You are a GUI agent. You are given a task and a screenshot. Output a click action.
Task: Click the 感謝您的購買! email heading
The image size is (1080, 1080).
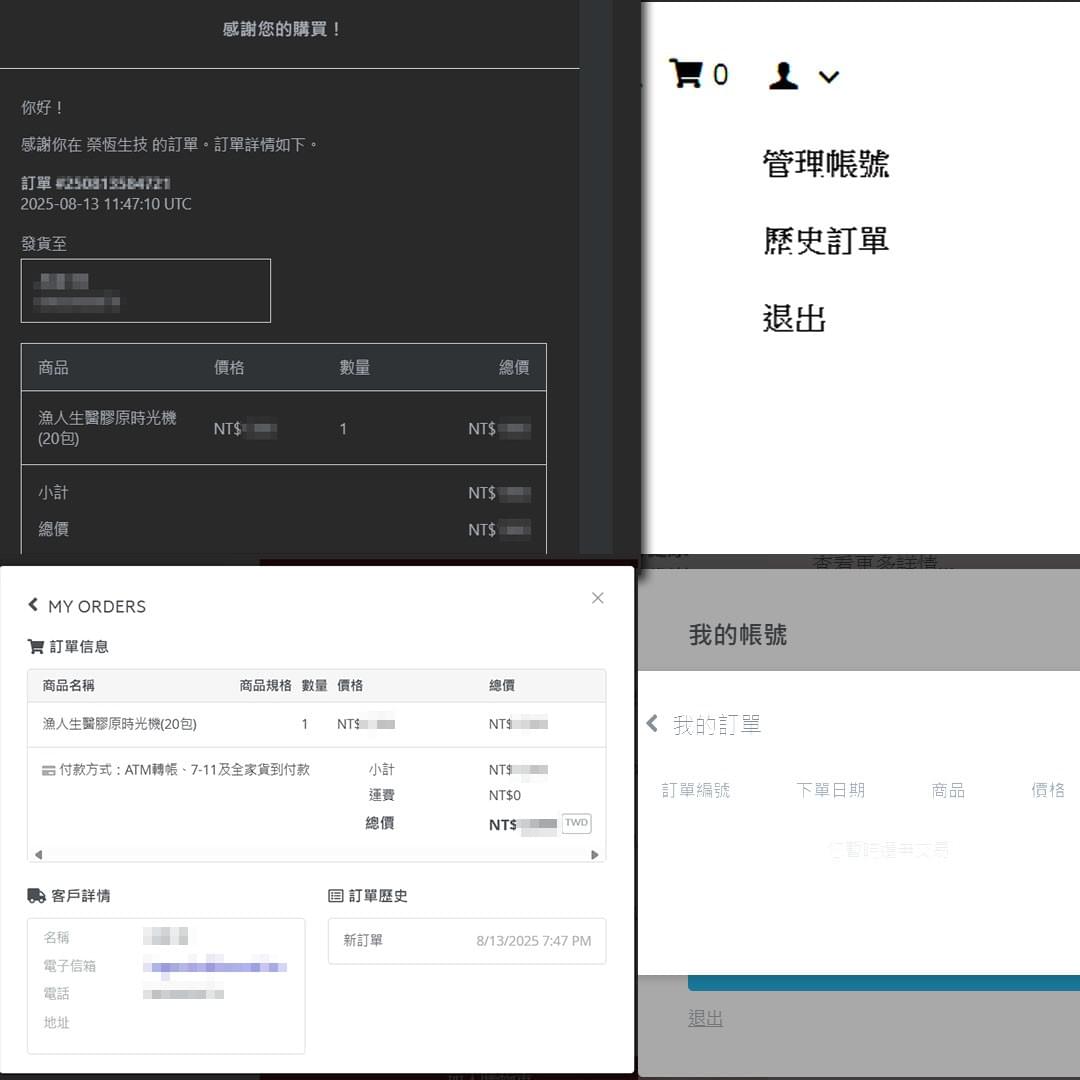click(x=281, y=29)
